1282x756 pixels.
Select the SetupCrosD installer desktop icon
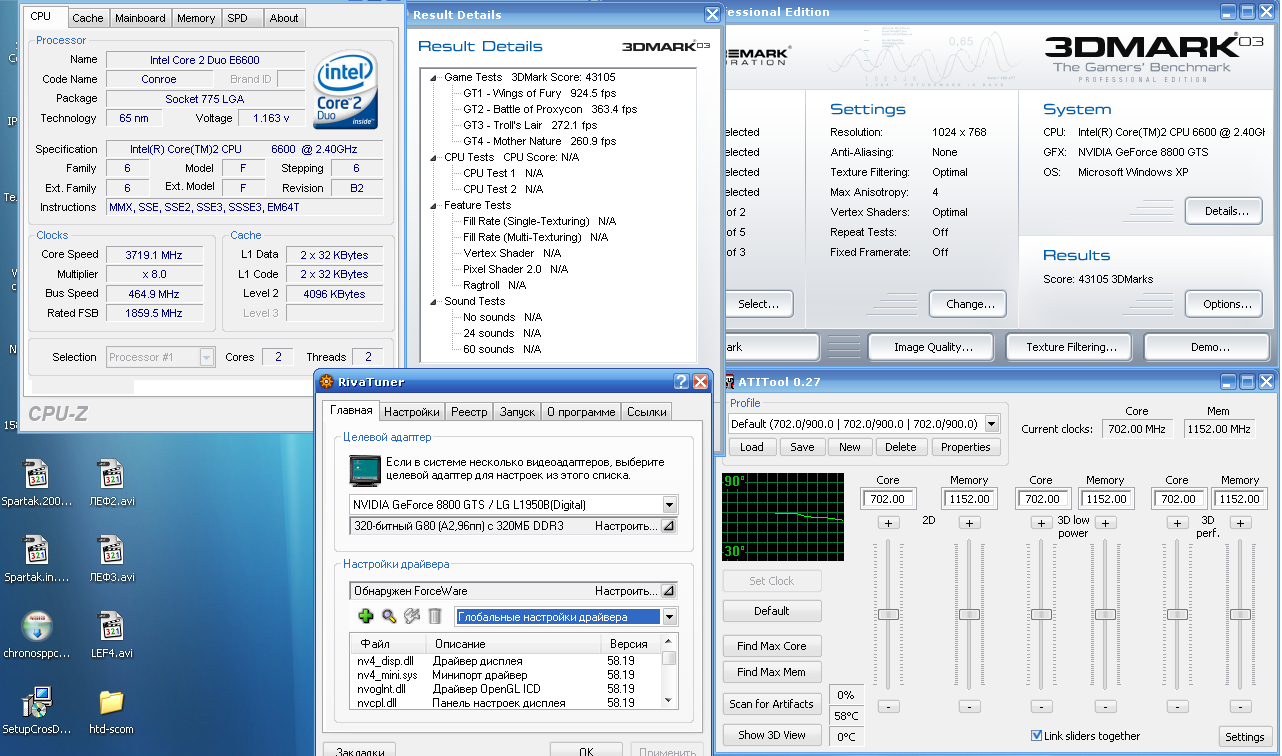(37, 703)
